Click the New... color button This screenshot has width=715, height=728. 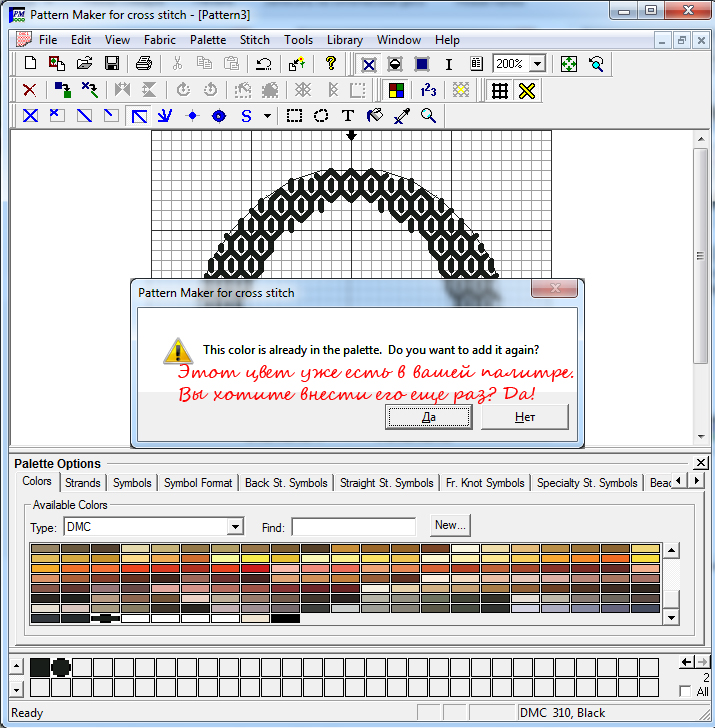click(x=450, y=525)
